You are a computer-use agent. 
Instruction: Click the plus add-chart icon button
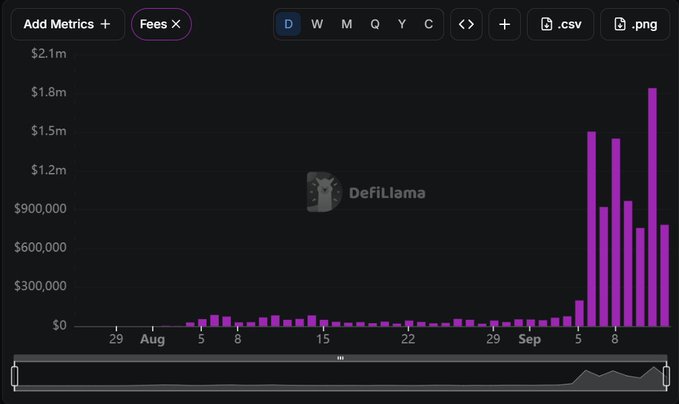[x=504, y=24]
